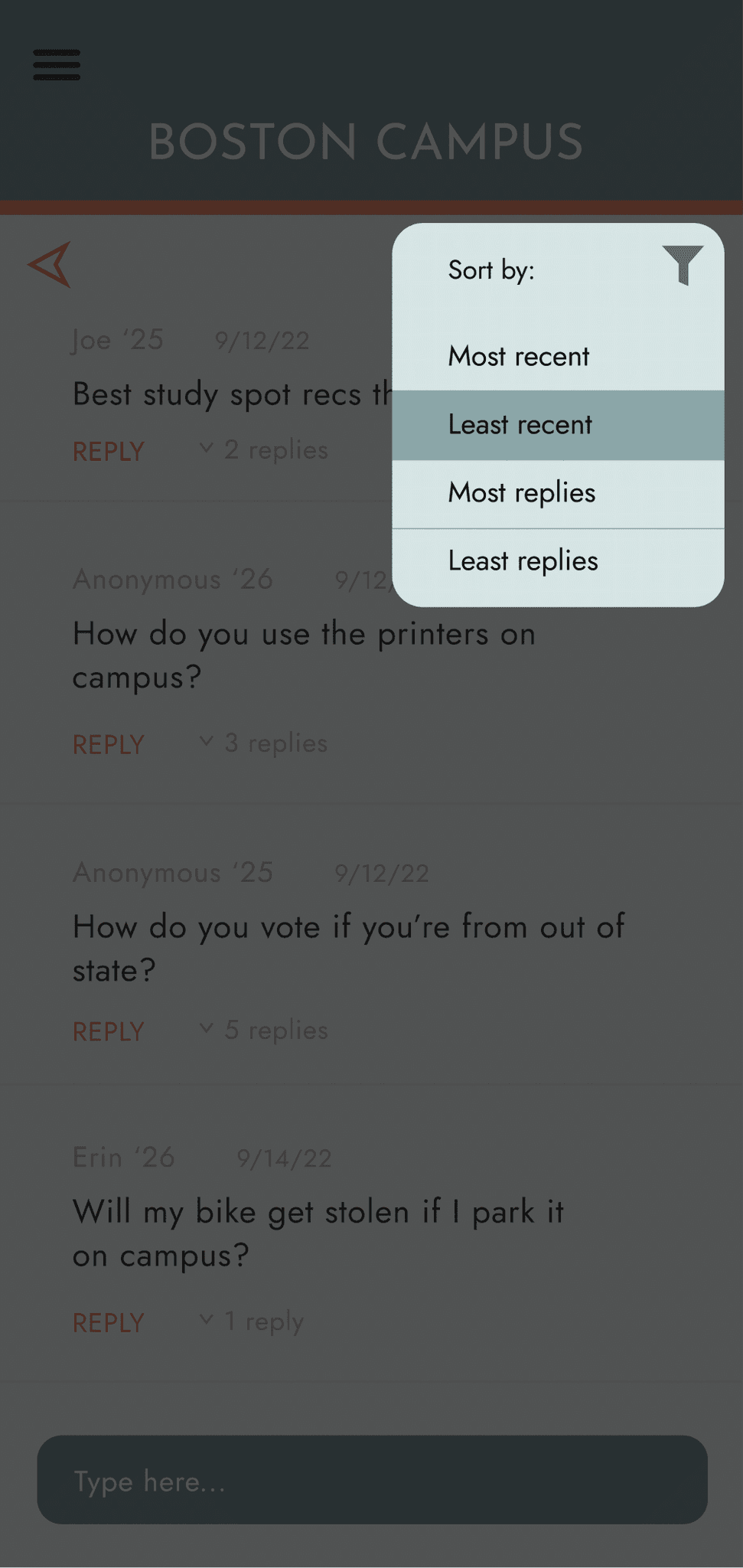This screenshot has width=743, height=1568.
Task: Select Most recent sort option
Action: point(558,357)
